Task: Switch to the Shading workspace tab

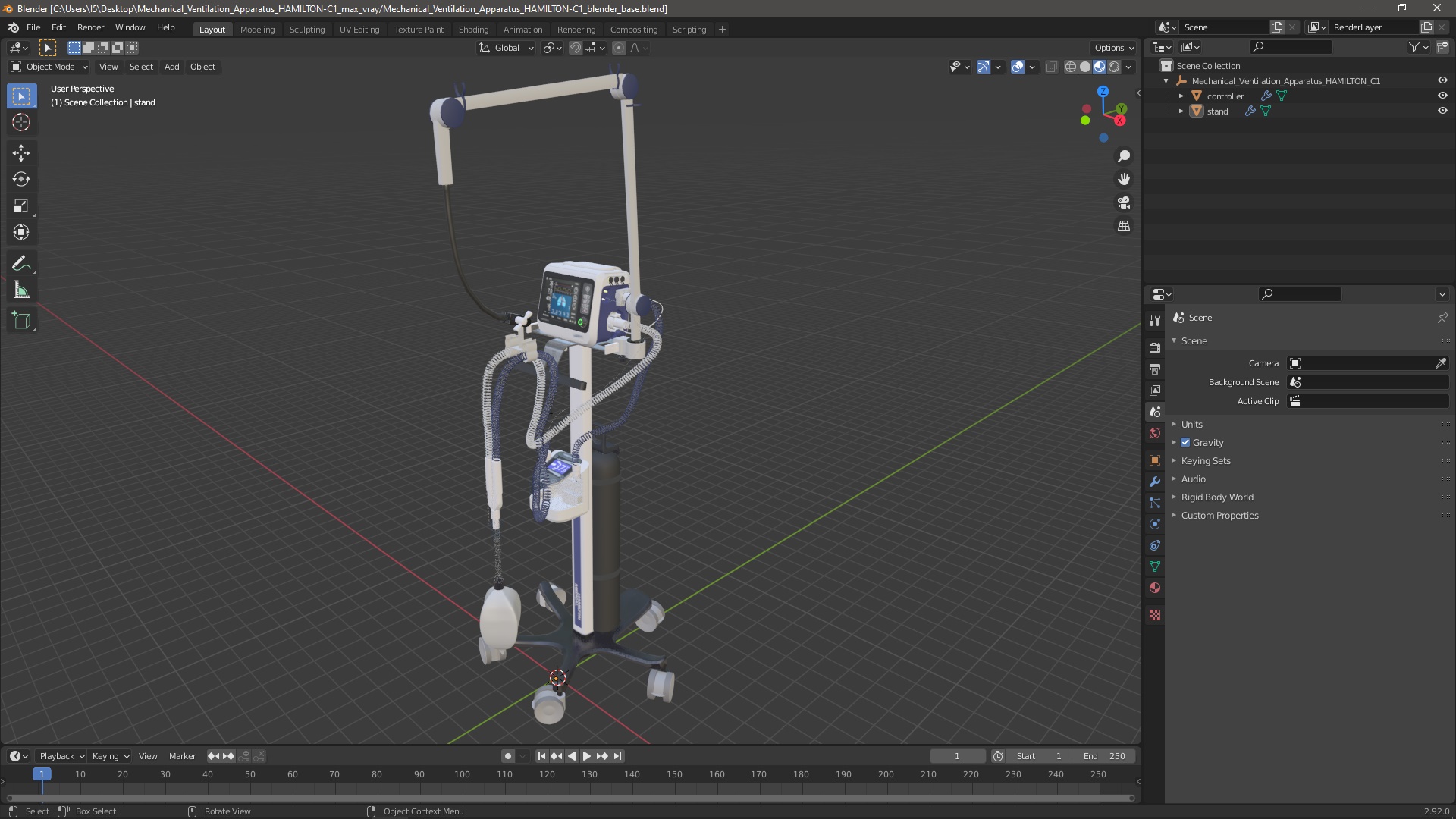Action: pos(473,29)
